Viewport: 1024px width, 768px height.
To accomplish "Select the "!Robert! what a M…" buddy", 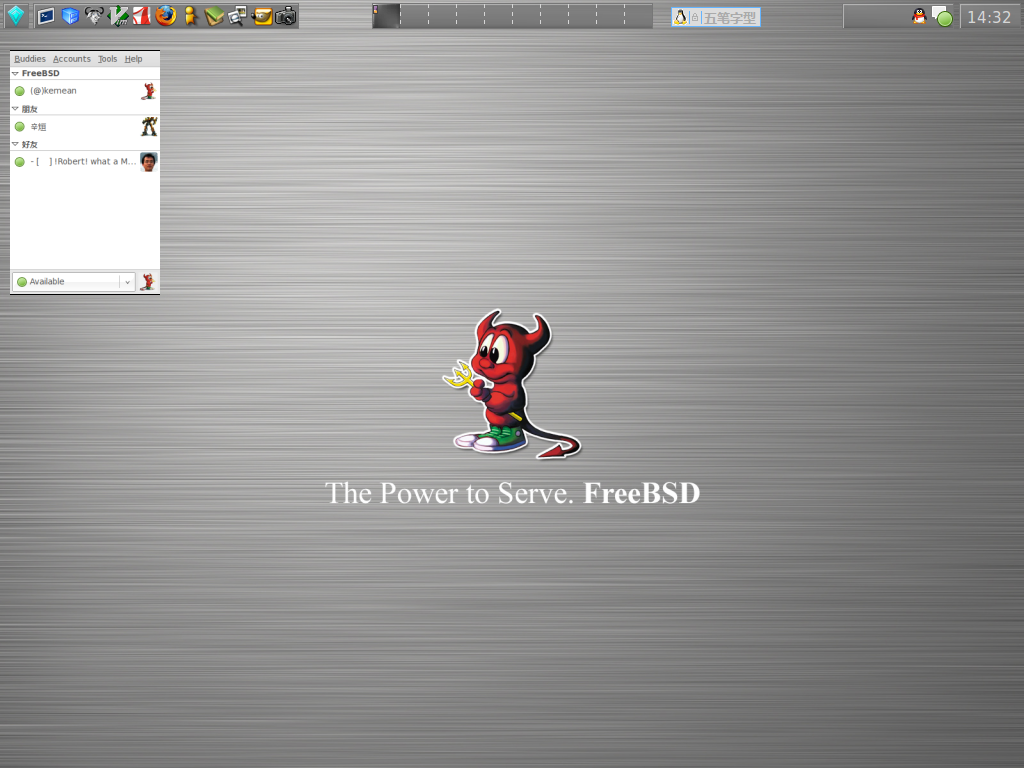I will click(85, 161).
